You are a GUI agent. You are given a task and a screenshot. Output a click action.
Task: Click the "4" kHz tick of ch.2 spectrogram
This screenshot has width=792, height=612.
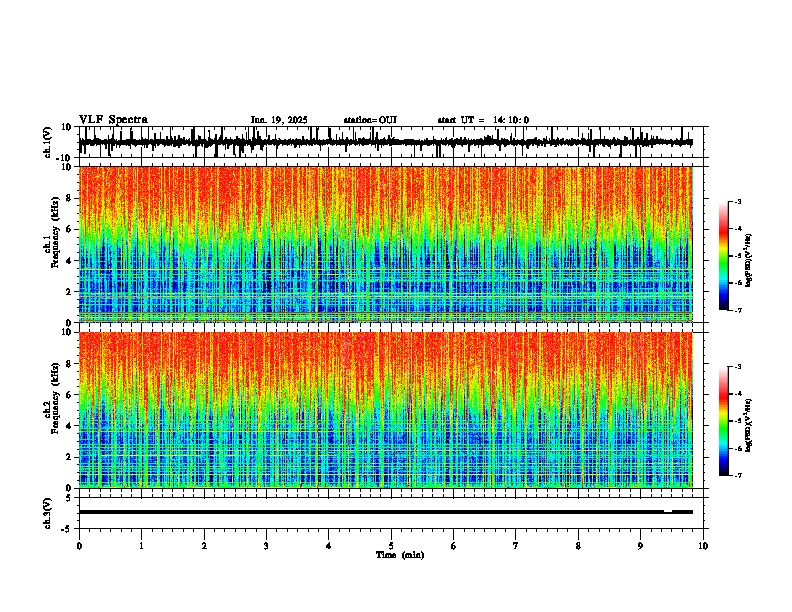[69, 426]
